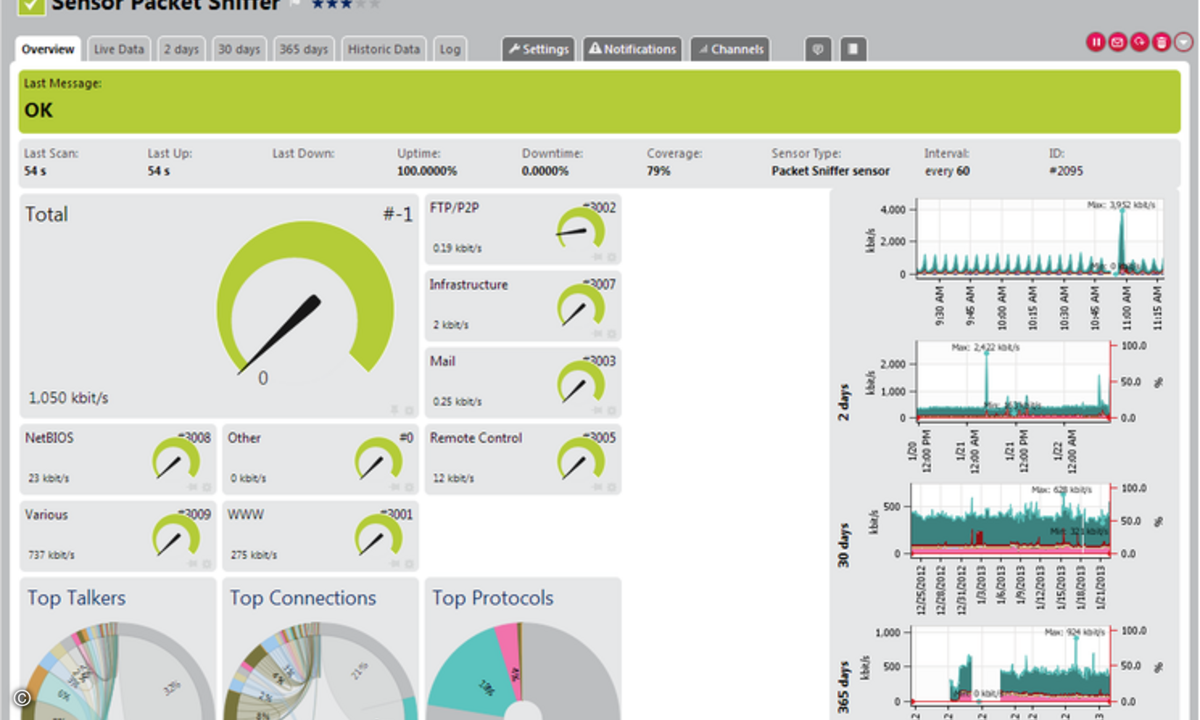Click the red scan-now refresh icon

tap(1139, 42)
